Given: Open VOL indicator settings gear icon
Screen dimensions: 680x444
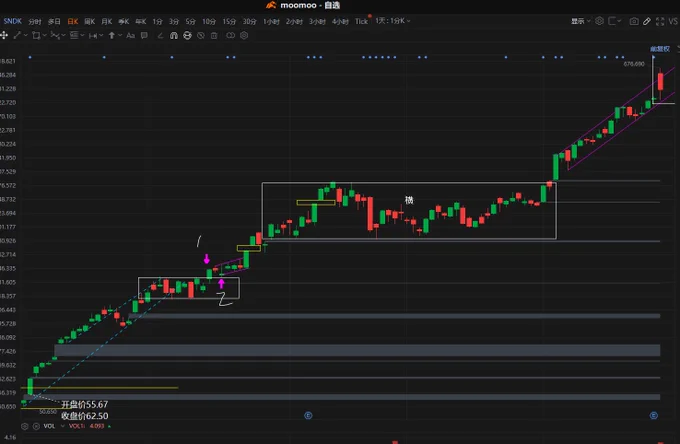Looking at the screenshot, I should (x=25, y=426).
